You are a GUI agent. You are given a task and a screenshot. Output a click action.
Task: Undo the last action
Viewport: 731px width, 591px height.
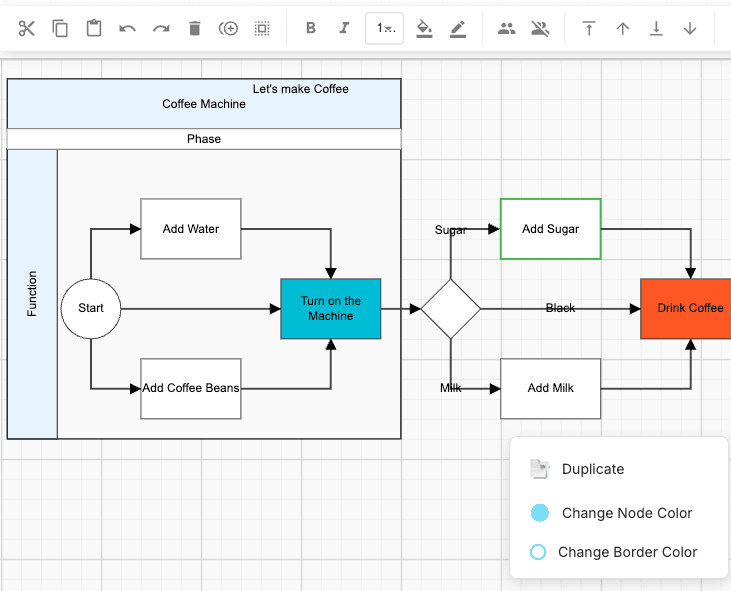point(127,28)
